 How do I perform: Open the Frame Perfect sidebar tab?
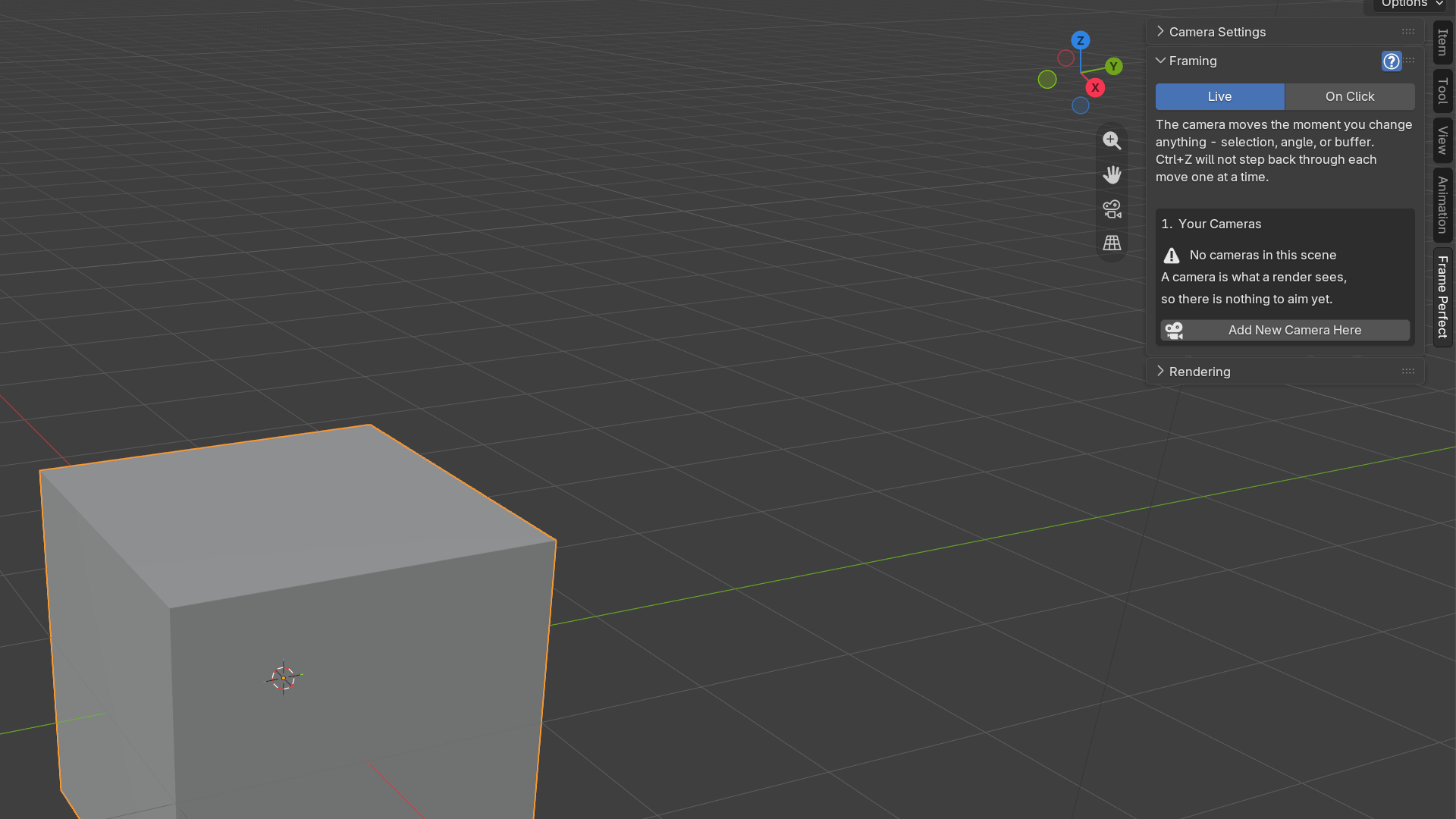click(x=1442, y=297)
